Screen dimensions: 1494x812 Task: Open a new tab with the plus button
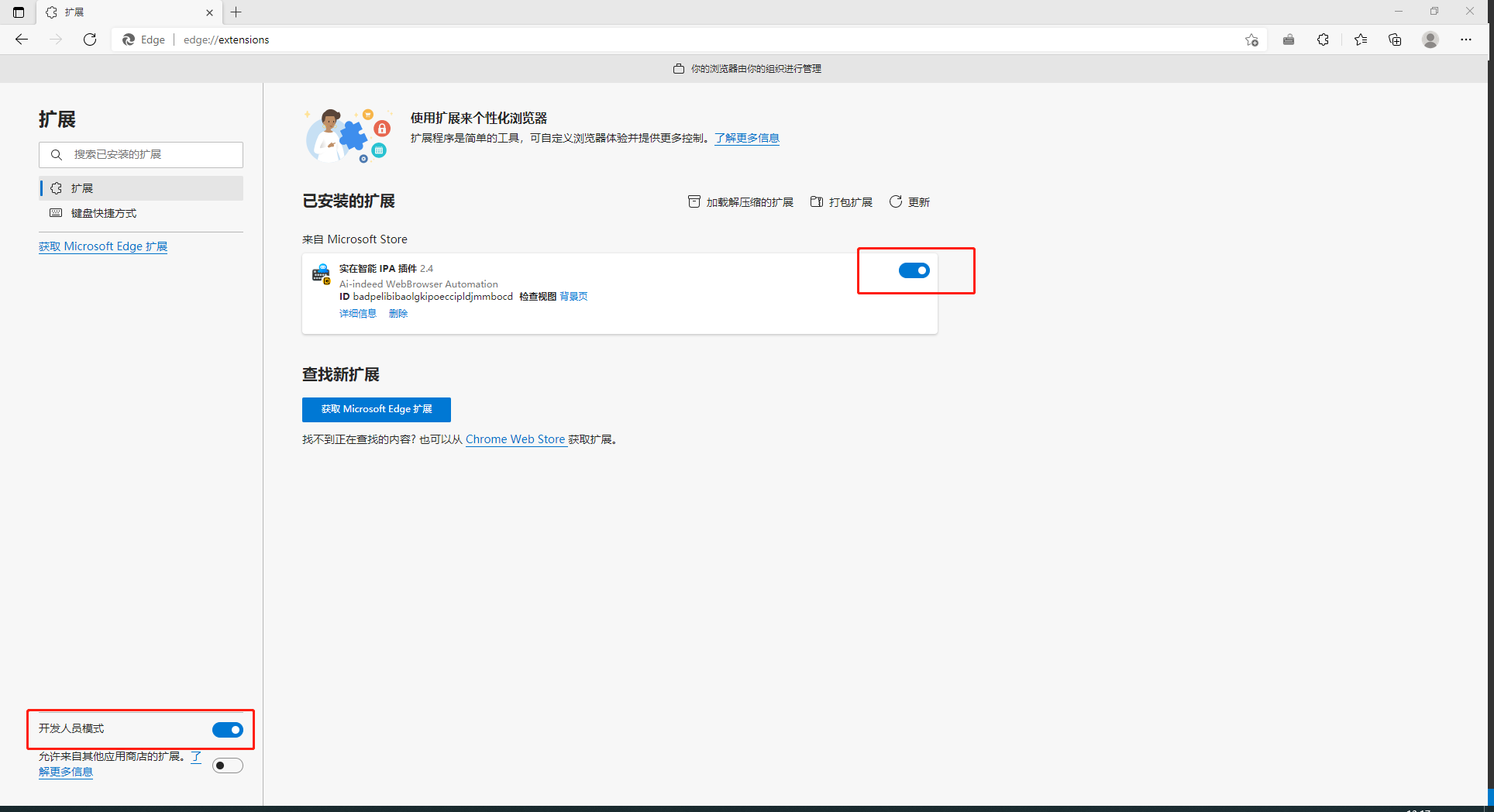[x=236, y=12]
